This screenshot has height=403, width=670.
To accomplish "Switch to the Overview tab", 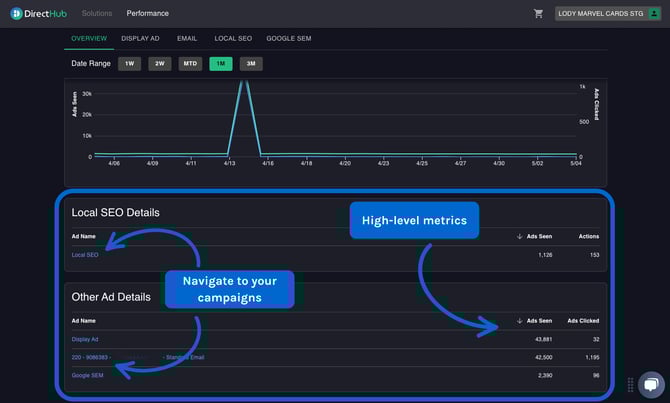I will pyautogui.click(x=89, y=38).
